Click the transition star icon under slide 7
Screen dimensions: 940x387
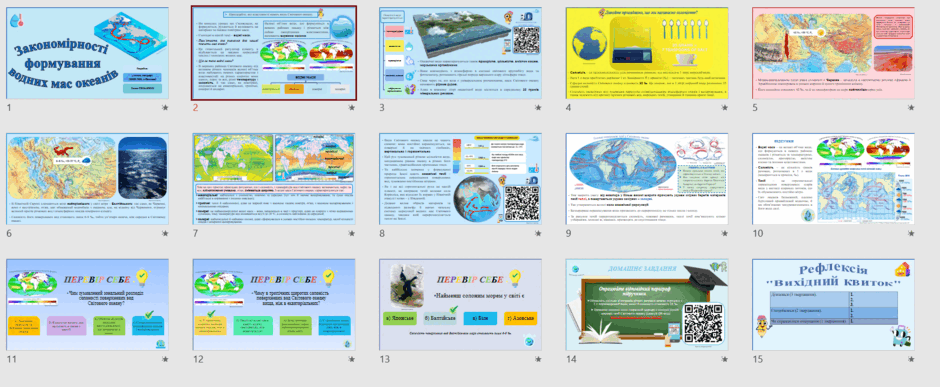pos(352,234)
